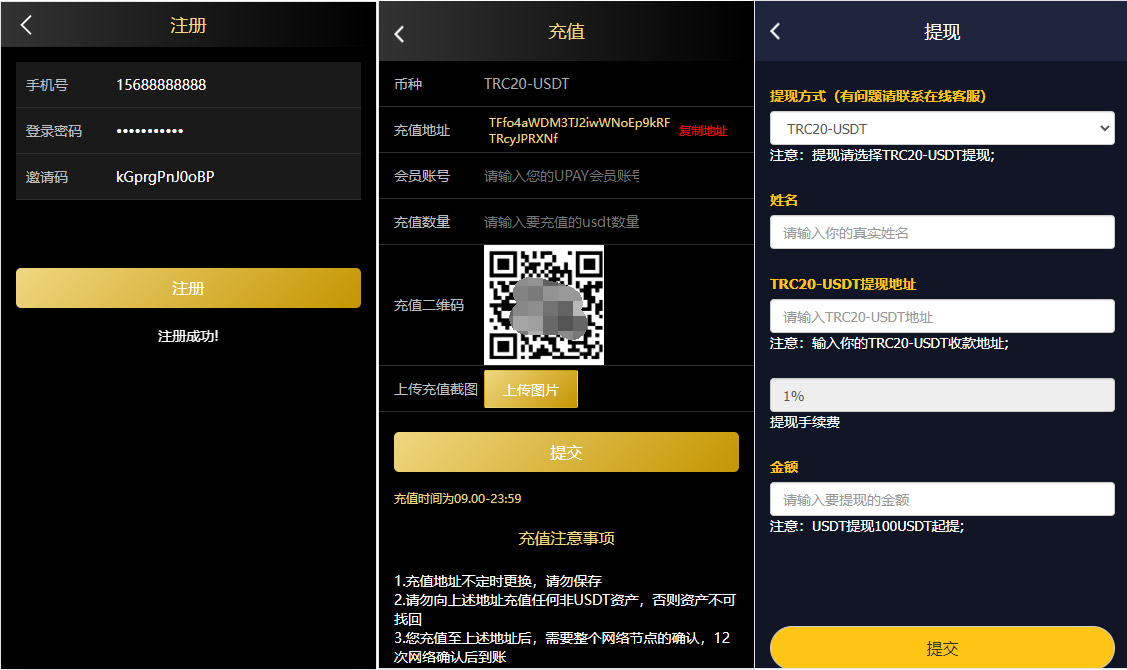Viewport: 1127px width, 670px height.
Task: Click the gold 注册 register button
Action: click(x=188, y=288)
